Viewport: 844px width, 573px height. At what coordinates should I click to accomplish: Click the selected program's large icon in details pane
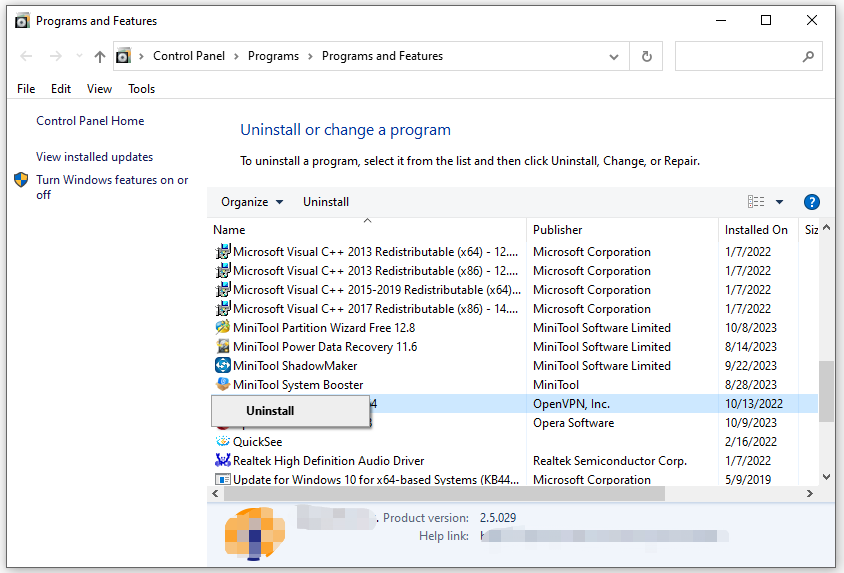tap(255, 533)
